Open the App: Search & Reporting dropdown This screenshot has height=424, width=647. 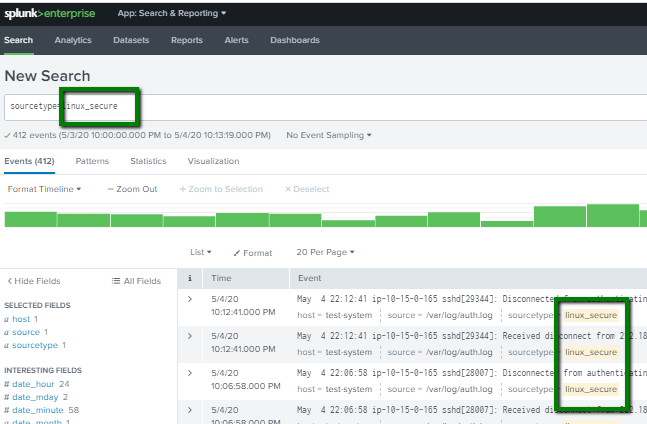[x=172, y=13]
